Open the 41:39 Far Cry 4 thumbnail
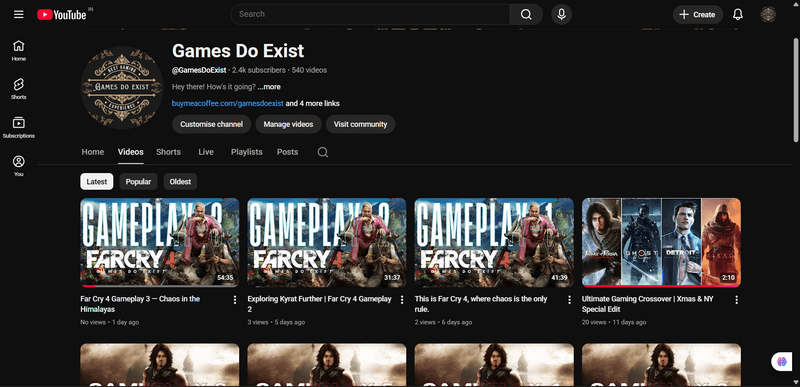The width and height of the screenshot is (800, 387). tap(494, 242)
